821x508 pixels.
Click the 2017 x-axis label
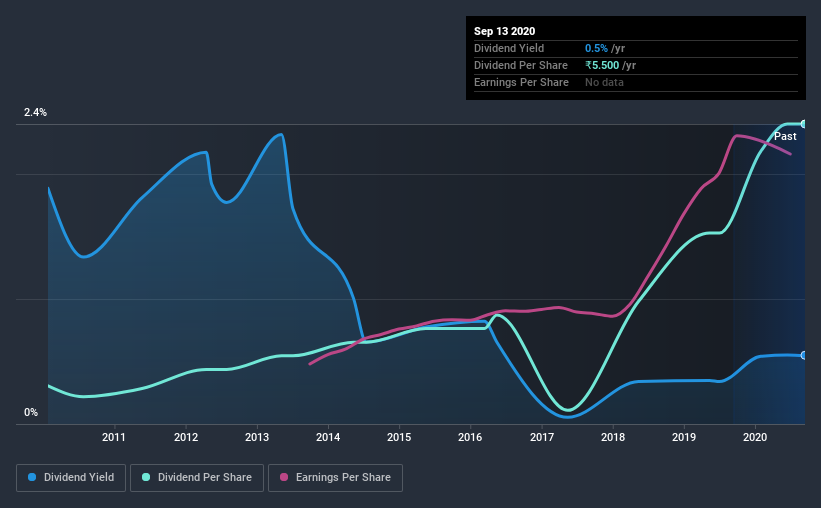pos(541,437)
